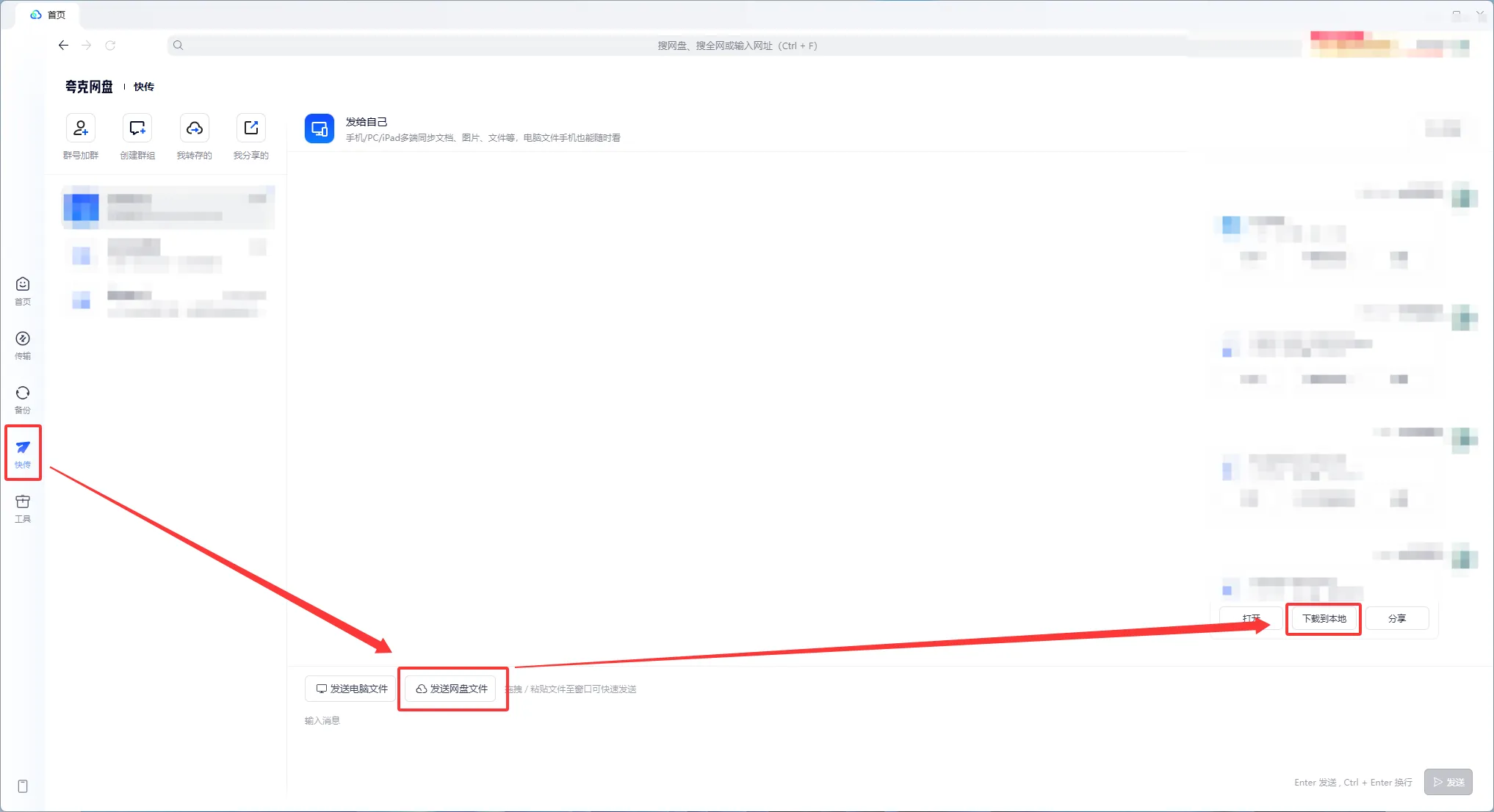Focus the 搜网盘、搜全网或输入网址 search field
The image size is (1494, 812).
click(737, 46)
